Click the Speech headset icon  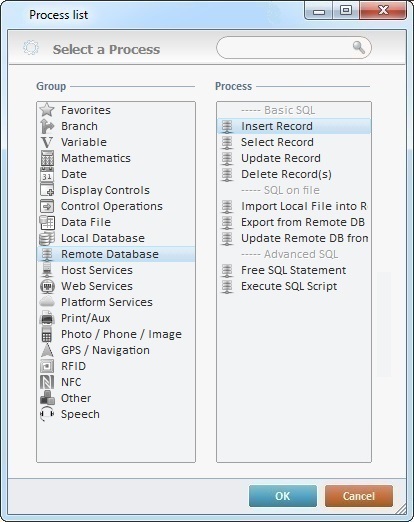pos(47,414)
